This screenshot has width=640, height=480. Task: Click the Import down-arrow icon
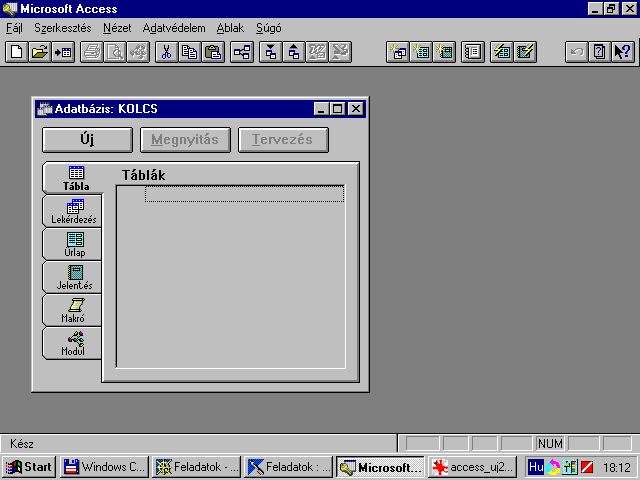pos(271,52)
